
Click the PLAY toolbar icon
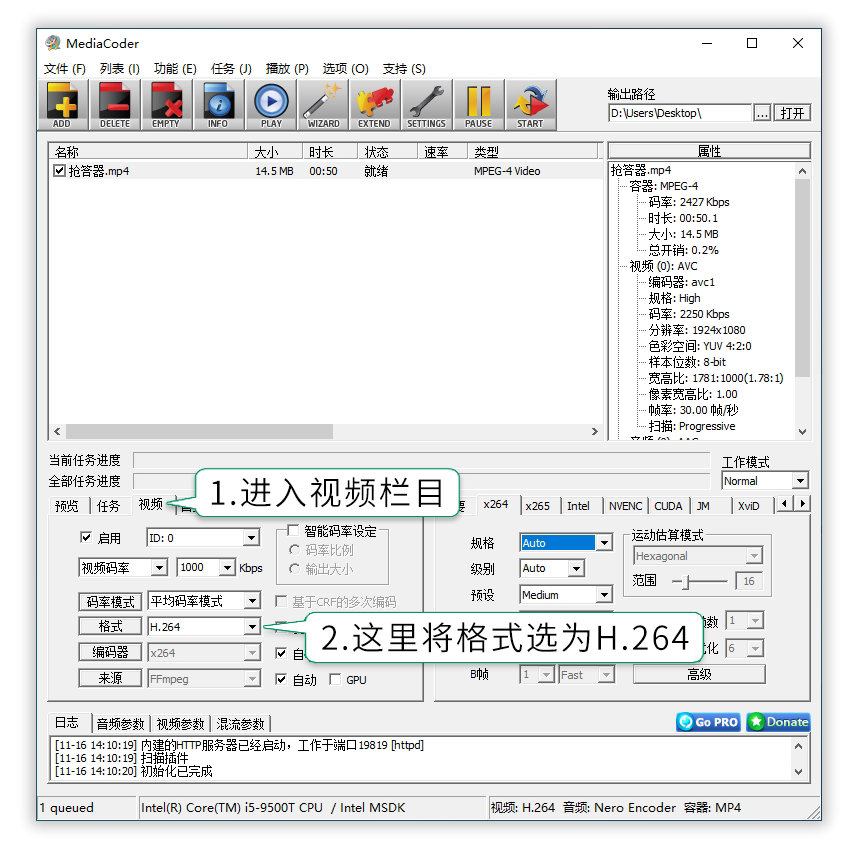coord(271,105)
